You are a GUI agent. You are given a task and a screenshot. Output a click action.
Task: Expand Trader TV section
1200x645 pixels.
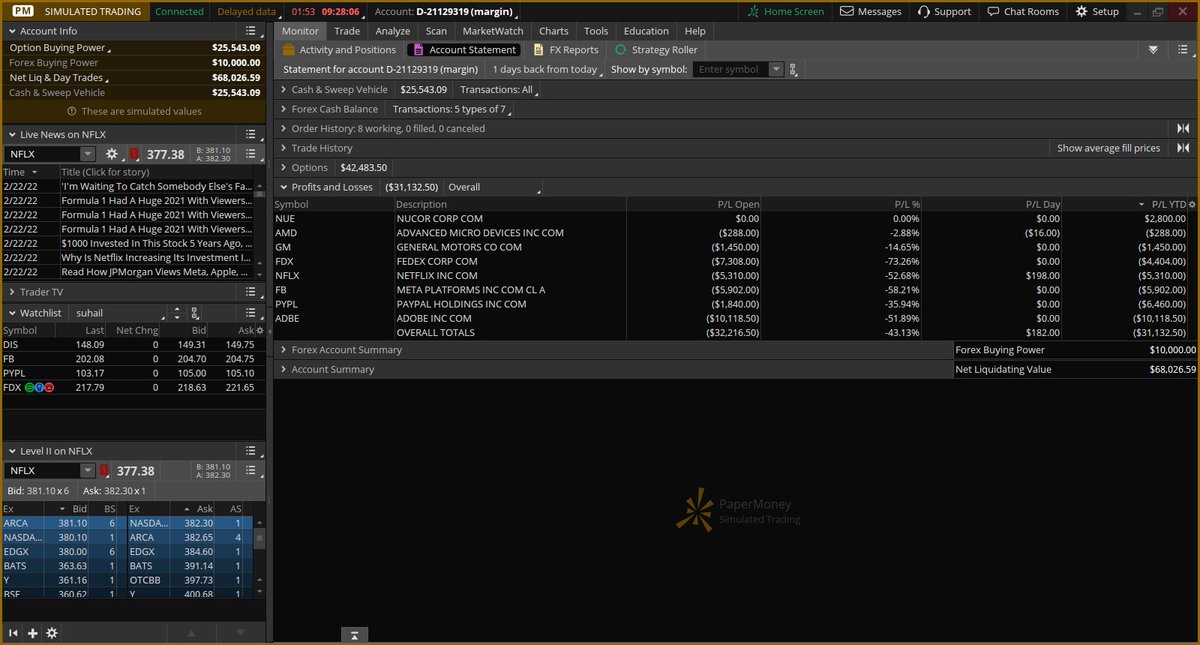coord(13,292)
